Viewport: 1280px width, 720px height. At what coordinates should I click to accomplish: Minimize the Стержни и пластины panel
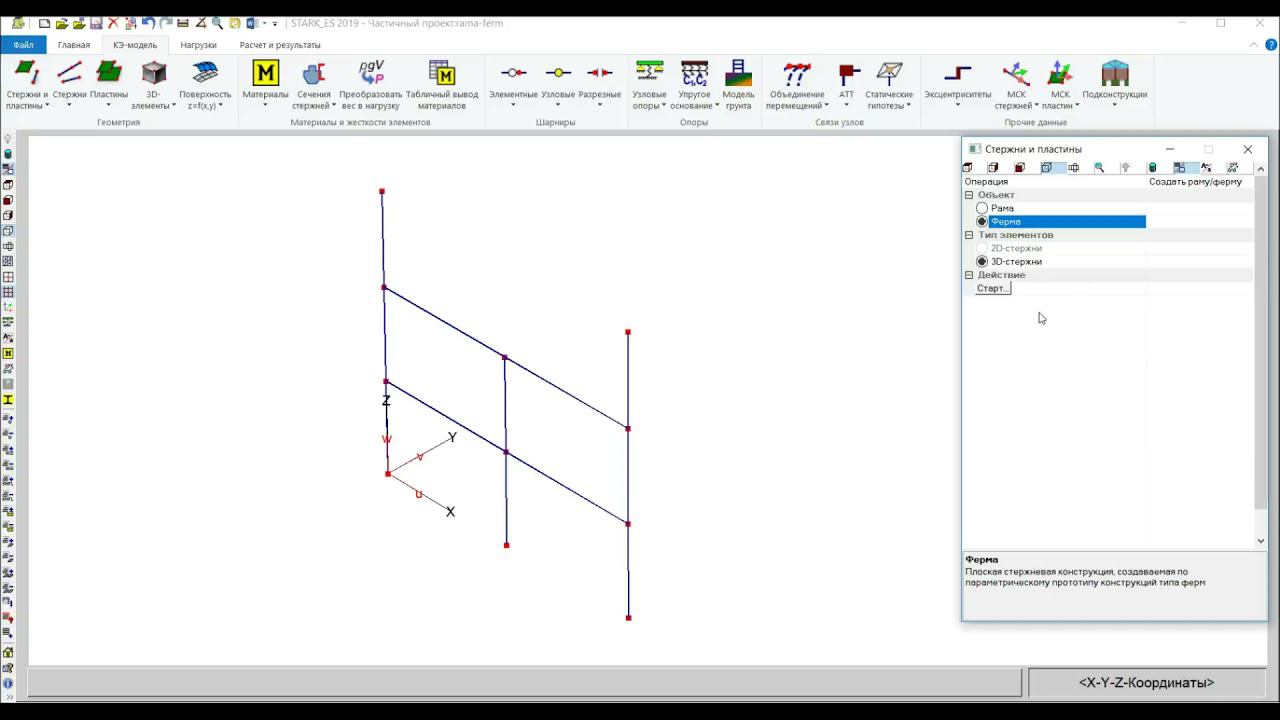(1170, 149)
